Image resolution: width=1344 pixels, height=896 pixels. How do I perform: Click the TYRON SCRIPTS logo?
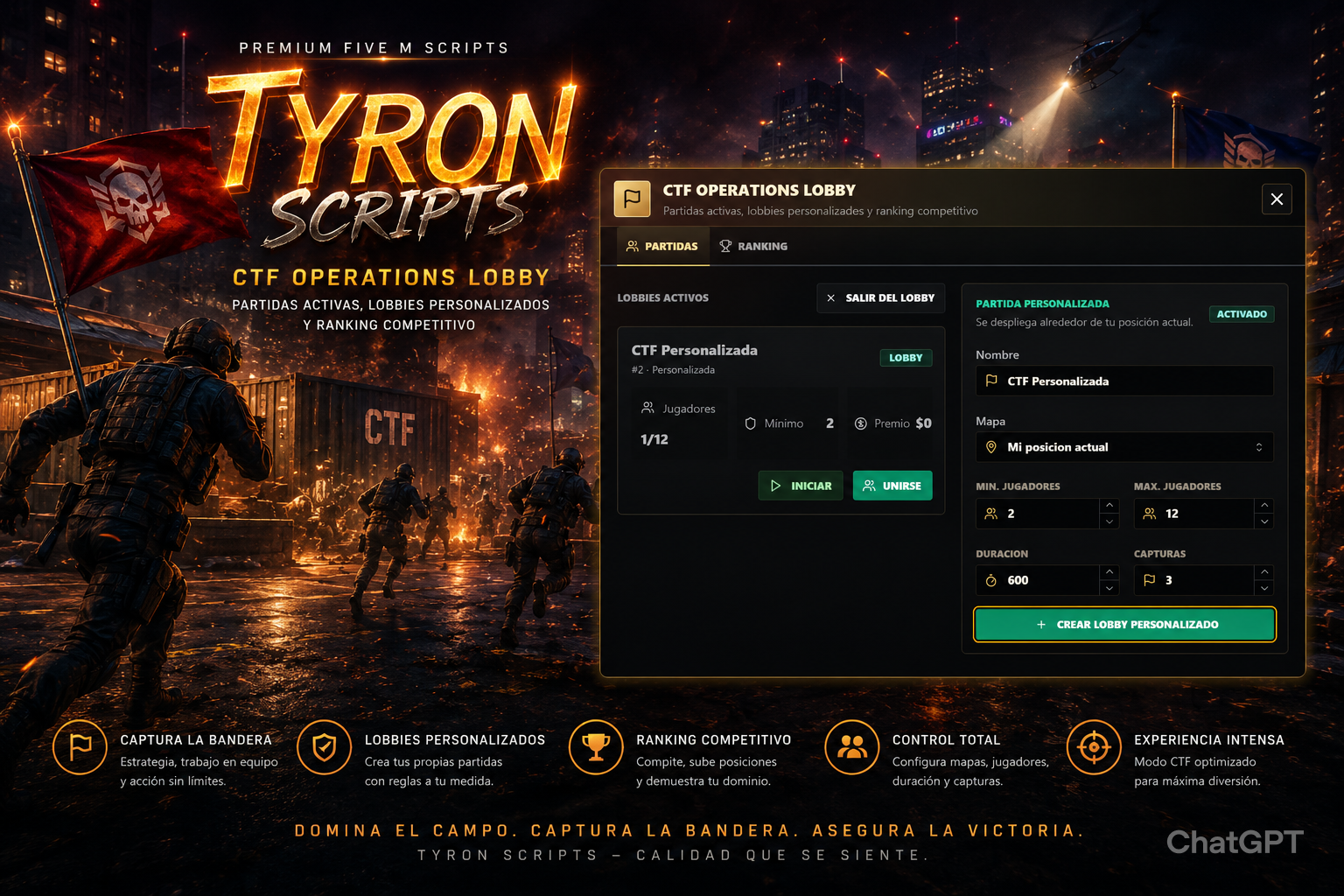click(392, 157)
